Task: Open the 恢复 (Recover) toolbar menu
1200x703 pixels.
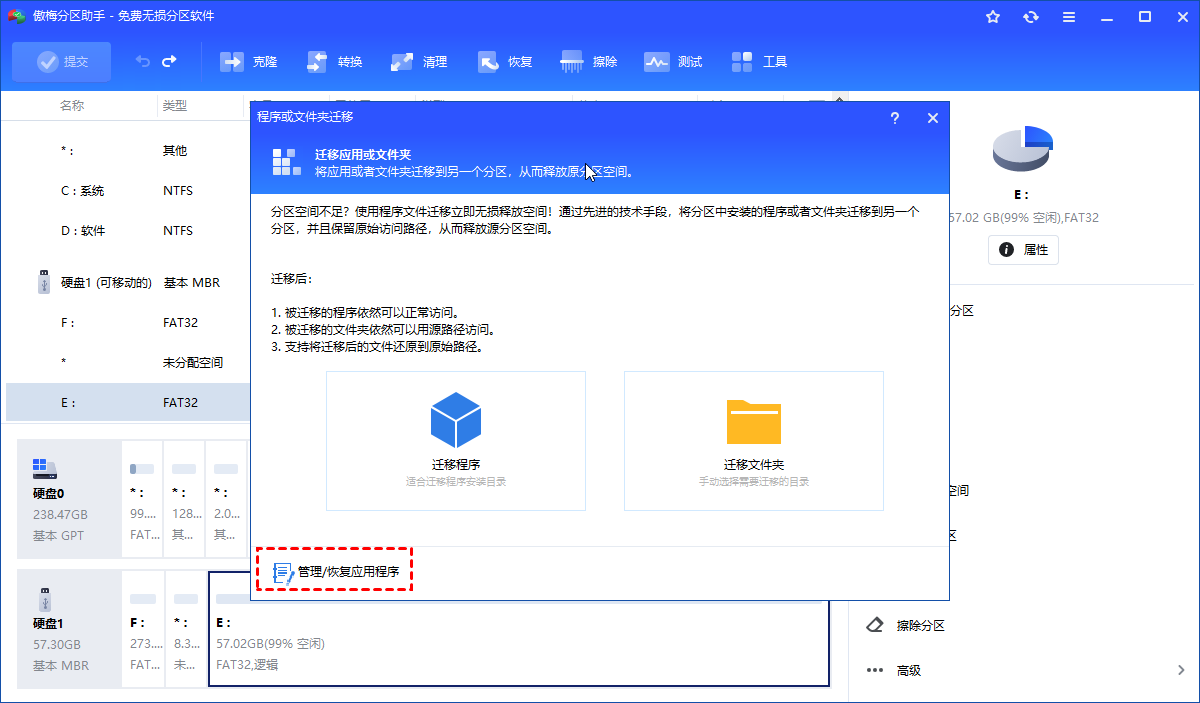Action: [505, 62]
